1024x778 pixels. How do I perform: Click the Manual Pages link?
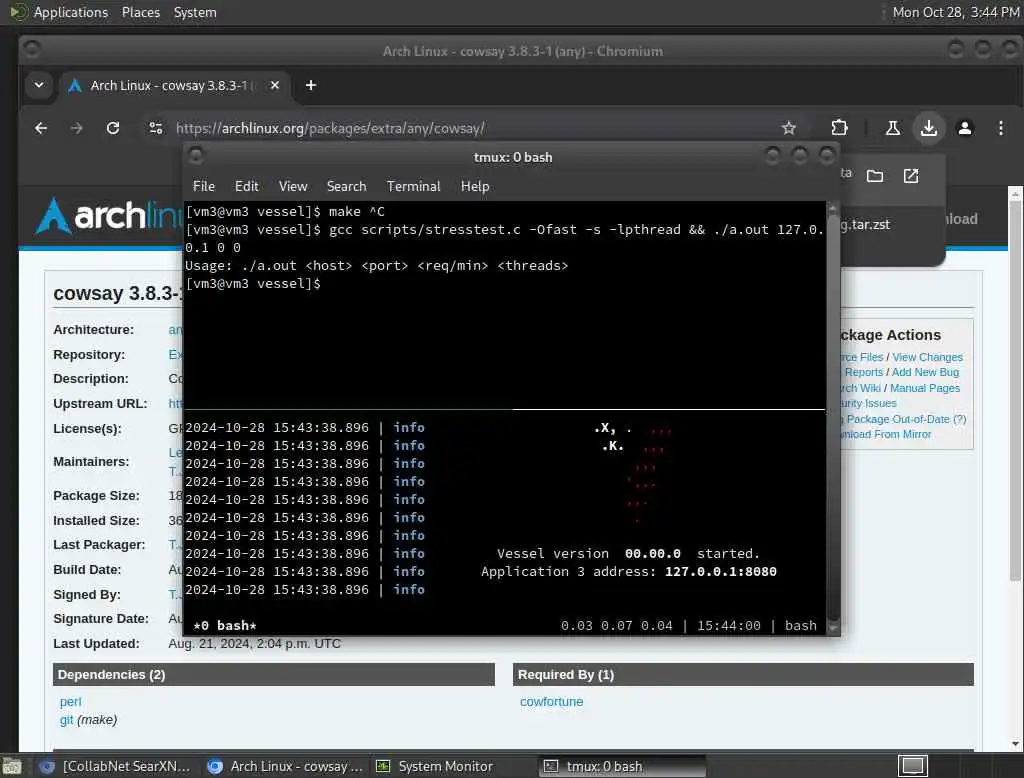click(x=925, y=388)
